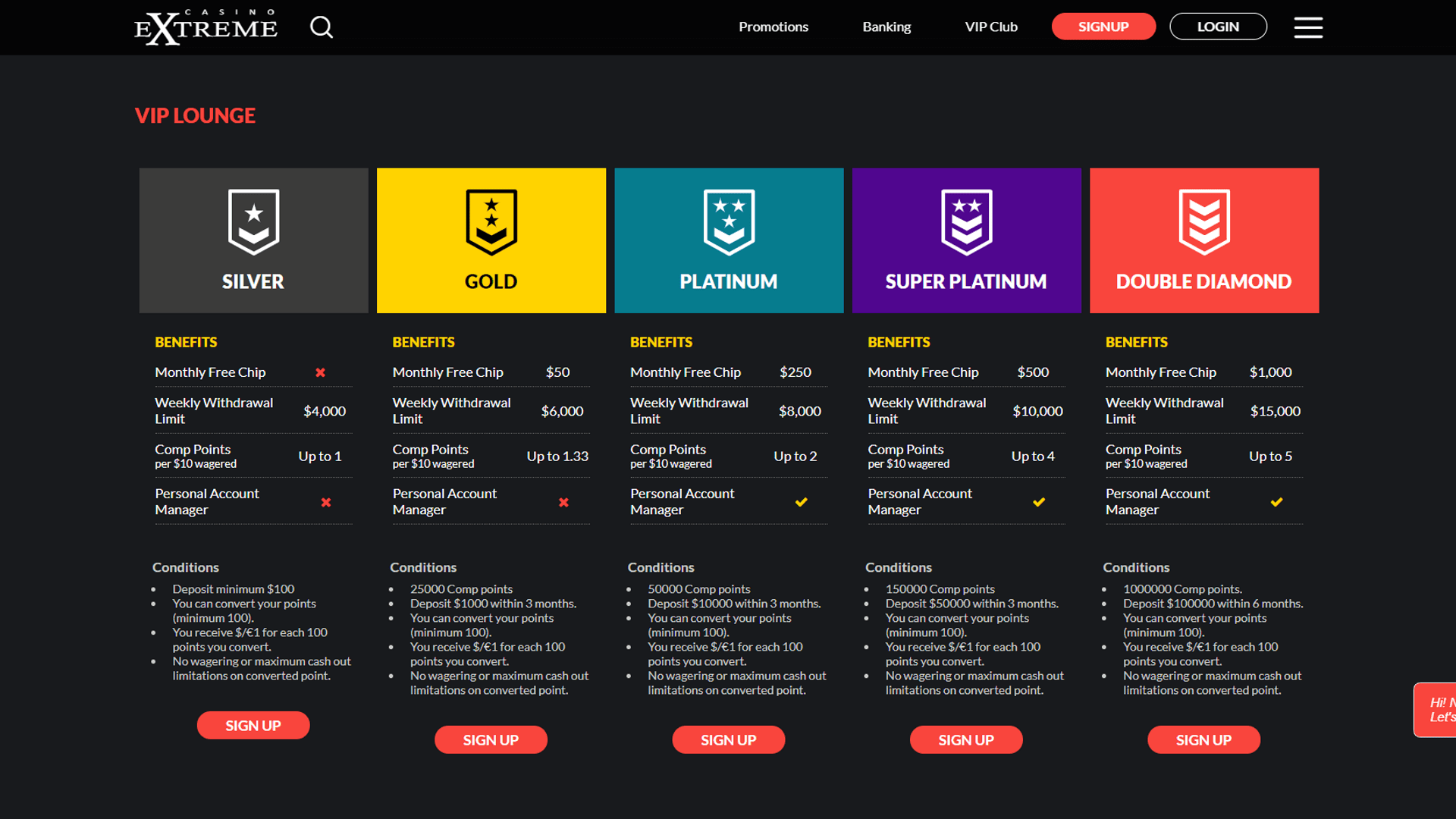Click Platinum Personal Account Manager checkmark

801,502
